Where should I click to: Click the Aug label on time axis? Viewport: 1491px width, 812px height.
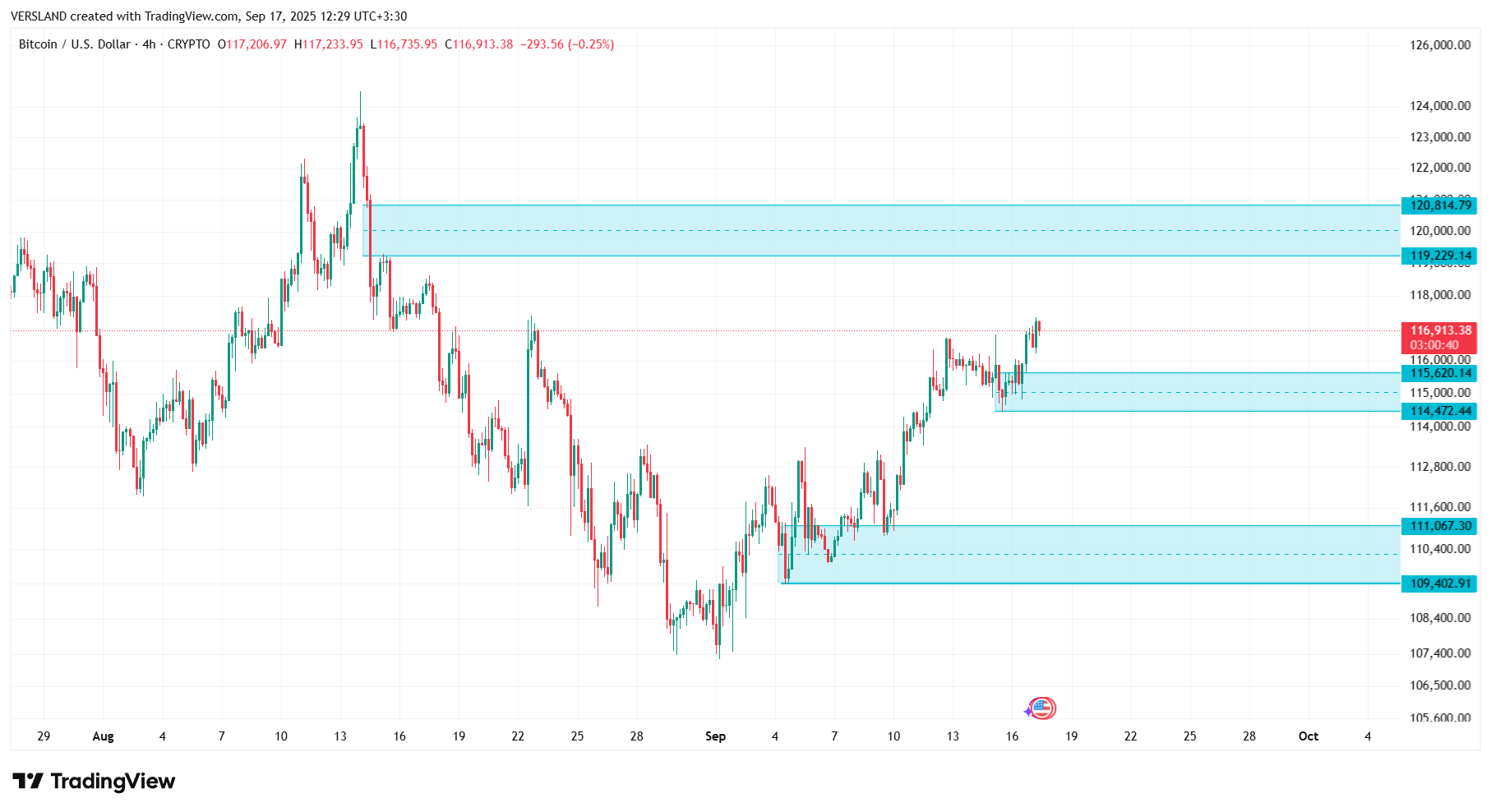(103, 736)
